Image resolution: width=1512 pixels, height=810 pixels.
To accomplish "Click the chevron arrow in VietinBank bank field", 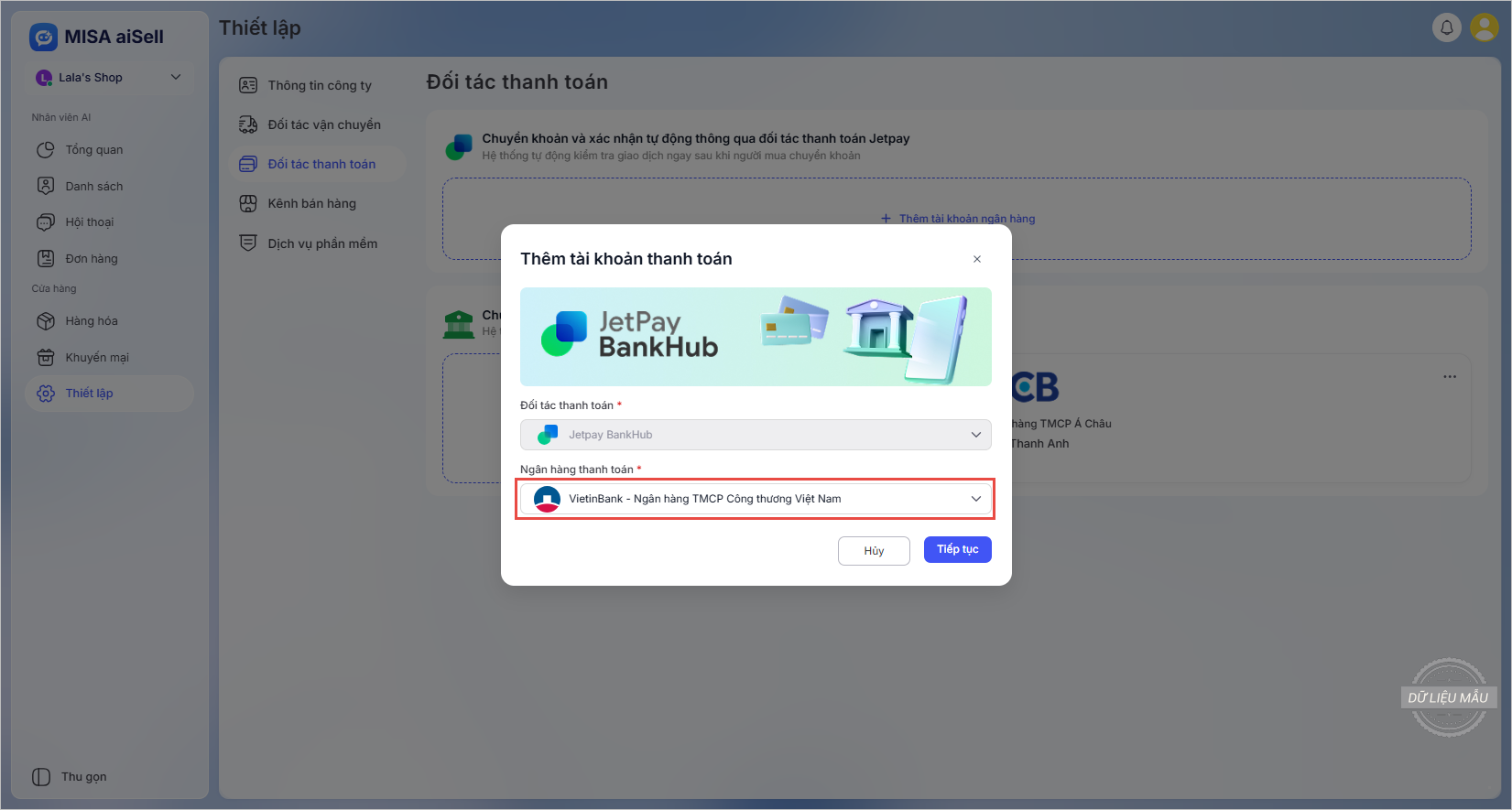I will coord(976,499).
